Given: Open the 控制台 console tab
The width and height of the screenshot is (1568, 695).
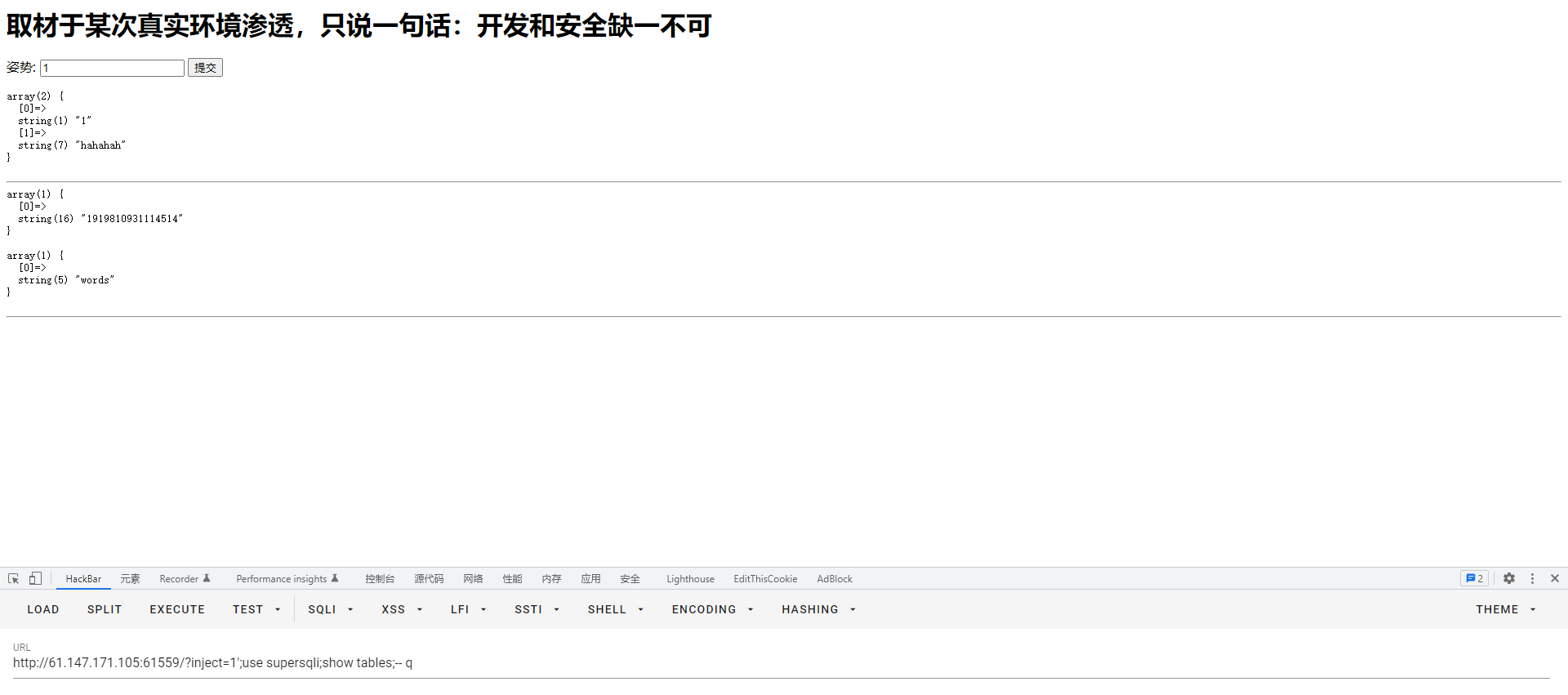Looking at the screenshot, I should [380, 579].
